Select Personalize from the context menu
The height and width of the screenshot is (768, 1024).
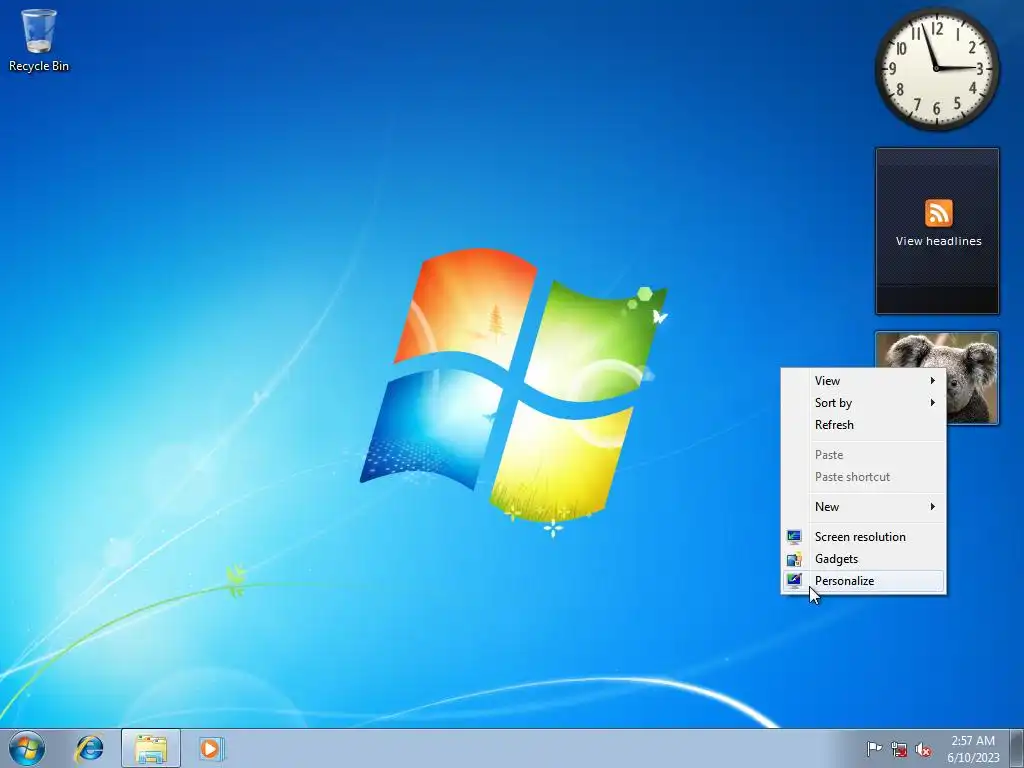(x=863, y=581)
